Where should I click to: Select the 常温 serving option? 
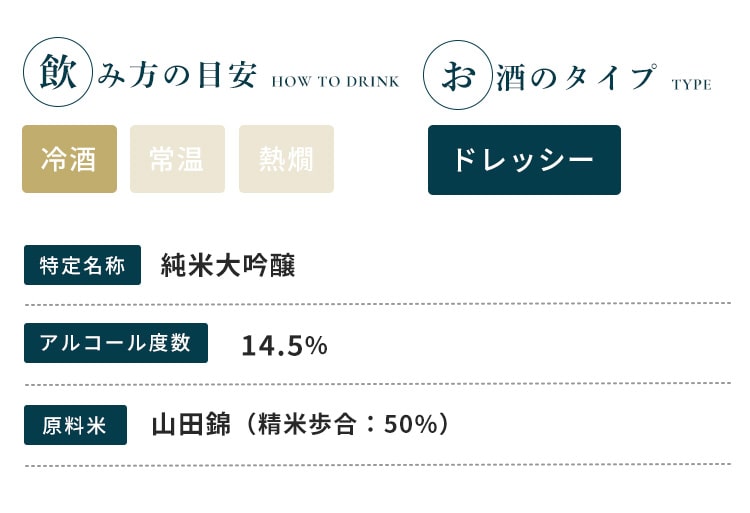[x=177, y=159]
